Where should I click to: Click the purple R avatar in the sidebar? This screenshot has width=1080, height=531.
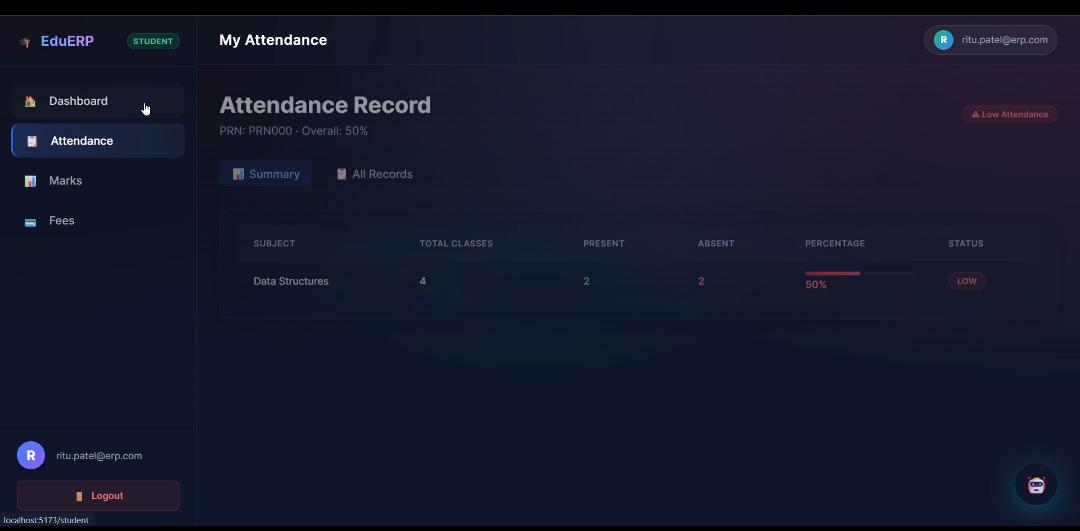[31, 455]
